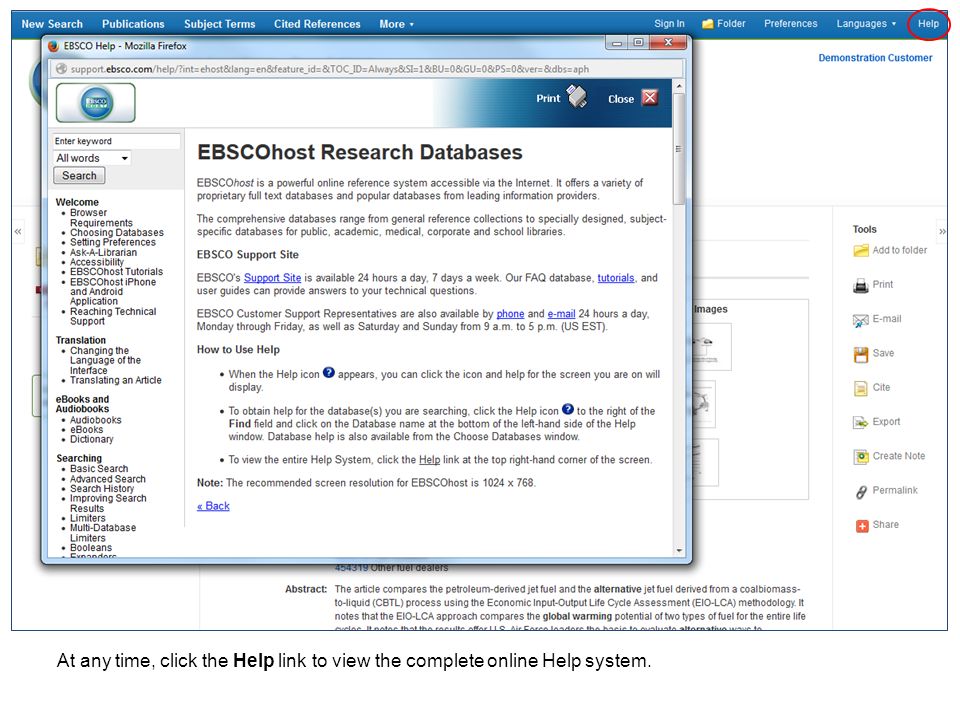Click the Help window scrollbar down arrow
The image size is (960, 720).
[678, 550]
